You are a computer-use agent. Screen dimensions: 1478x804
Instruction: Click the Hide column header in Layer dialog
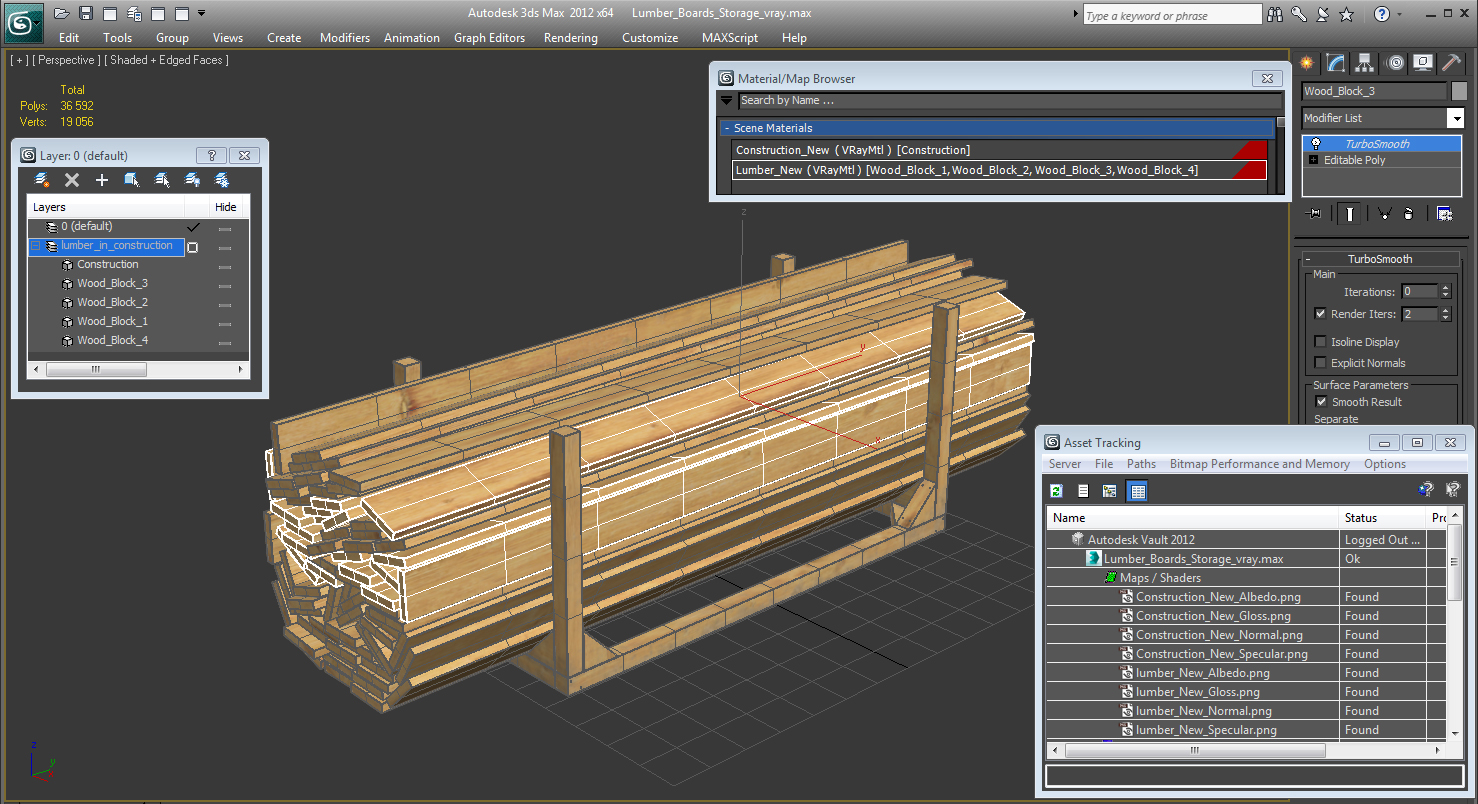coord(226,207)
